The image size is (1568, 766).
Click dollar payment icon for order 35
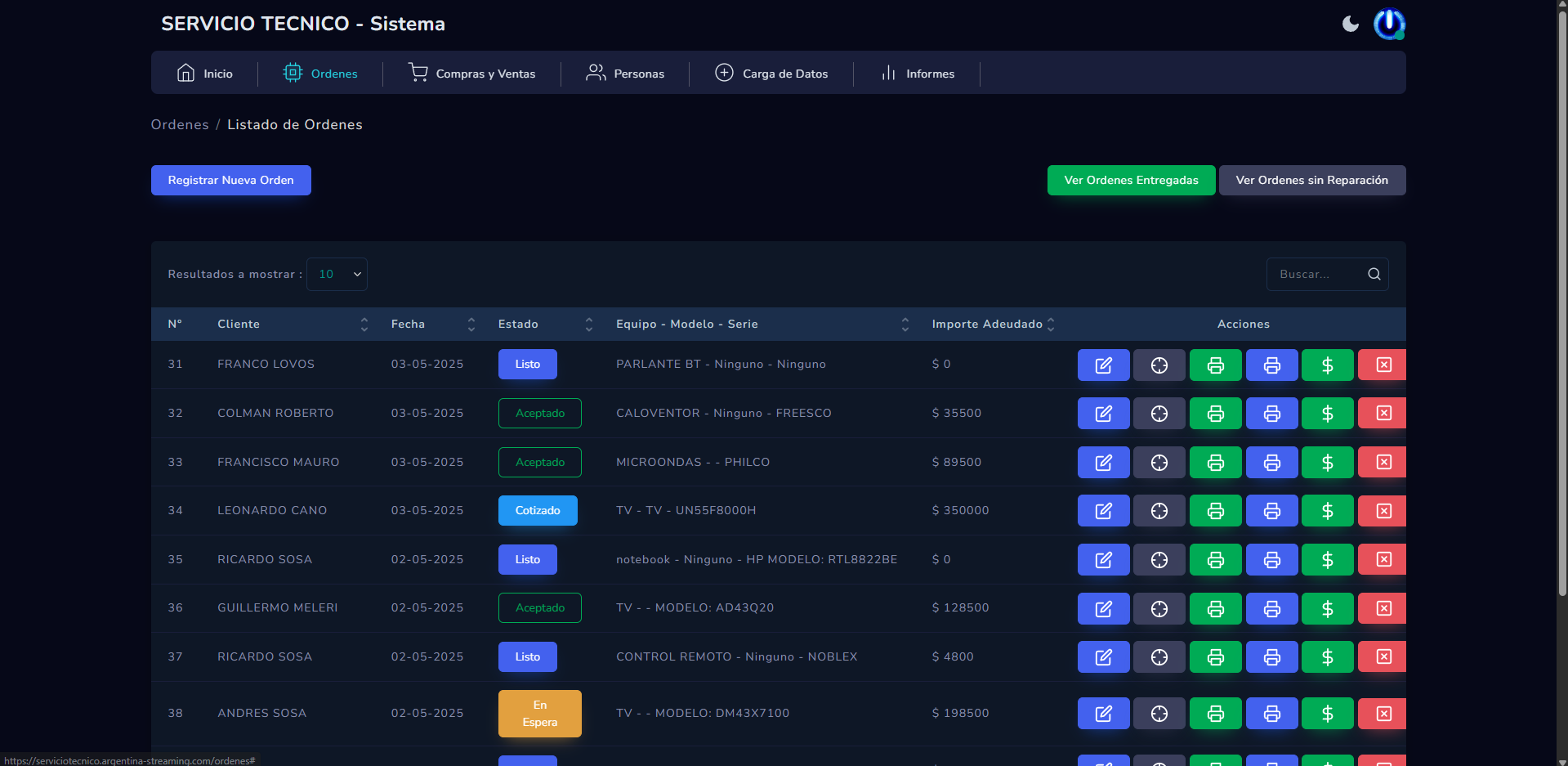coord(1327,560)
